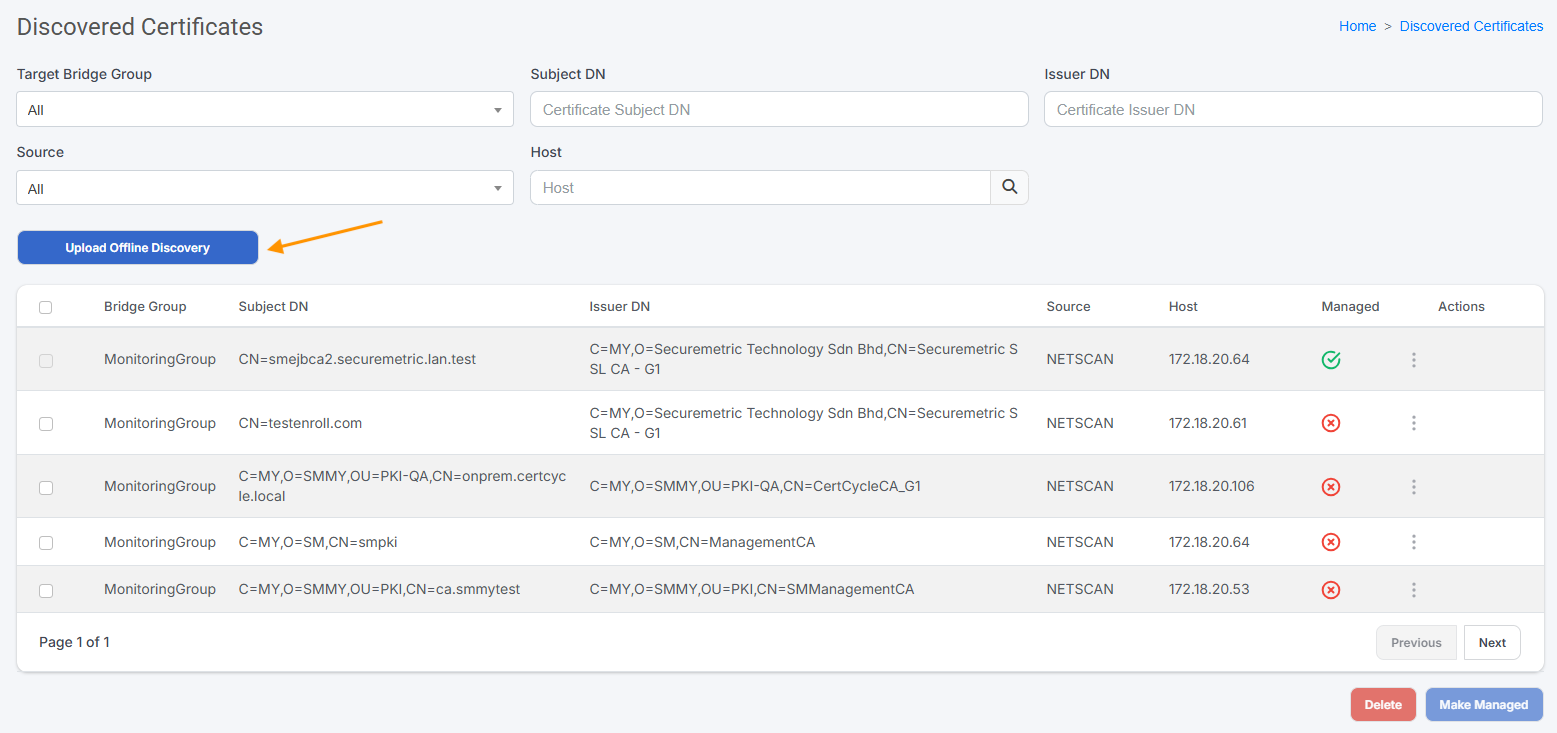Click the Make Managed button
This screenshot has width=1557, height=733.
(x=1484, y=705)
